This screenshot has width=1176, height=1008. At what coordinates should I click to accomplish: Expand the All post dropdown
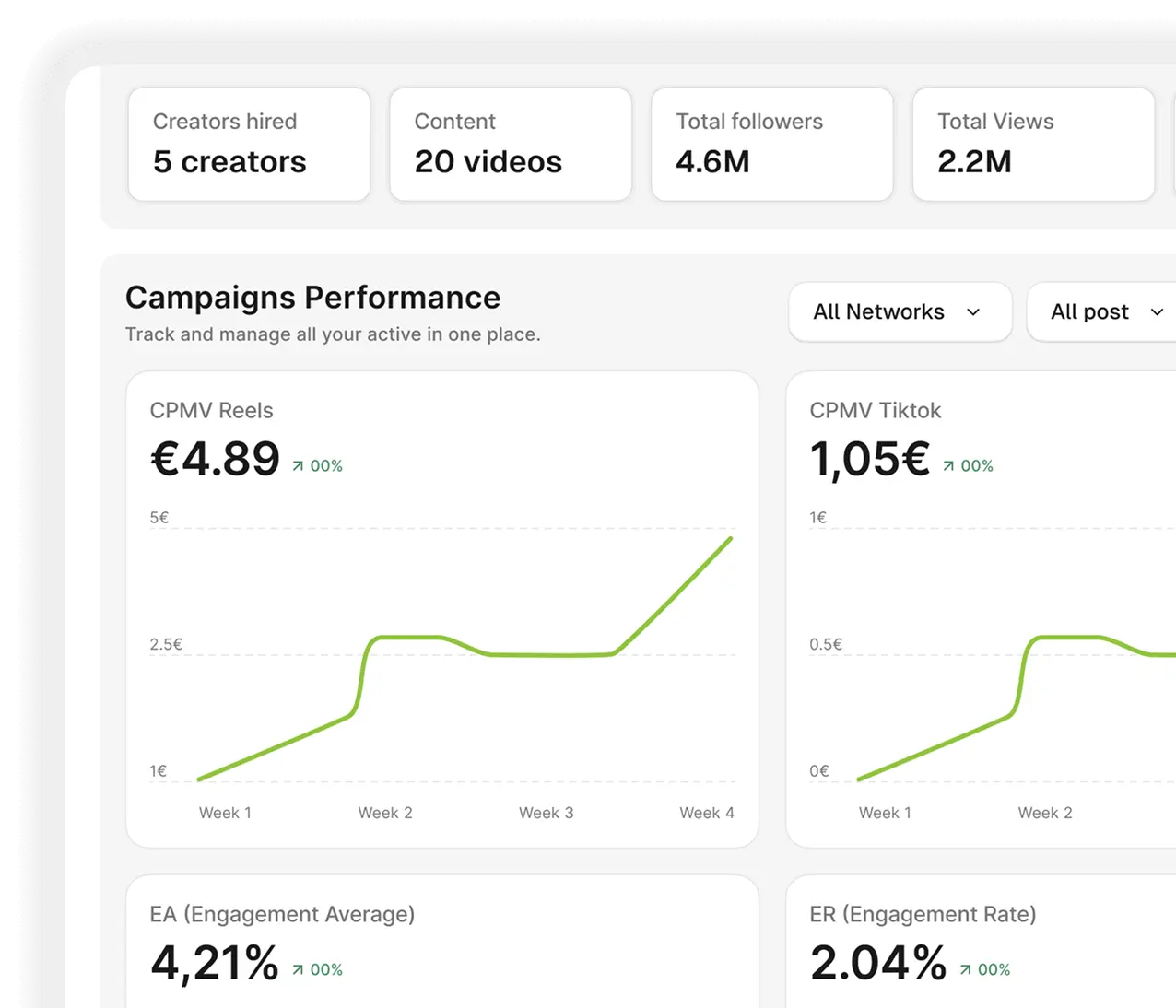1101,311
